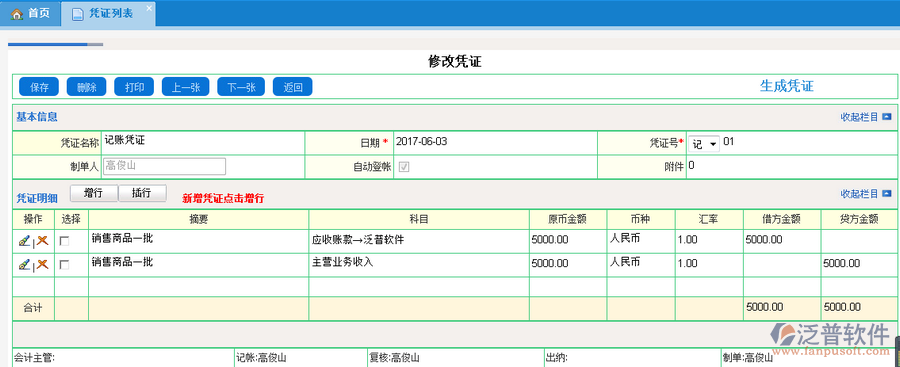
Task: Click the 制单人 input field
Action: (164, 167)
